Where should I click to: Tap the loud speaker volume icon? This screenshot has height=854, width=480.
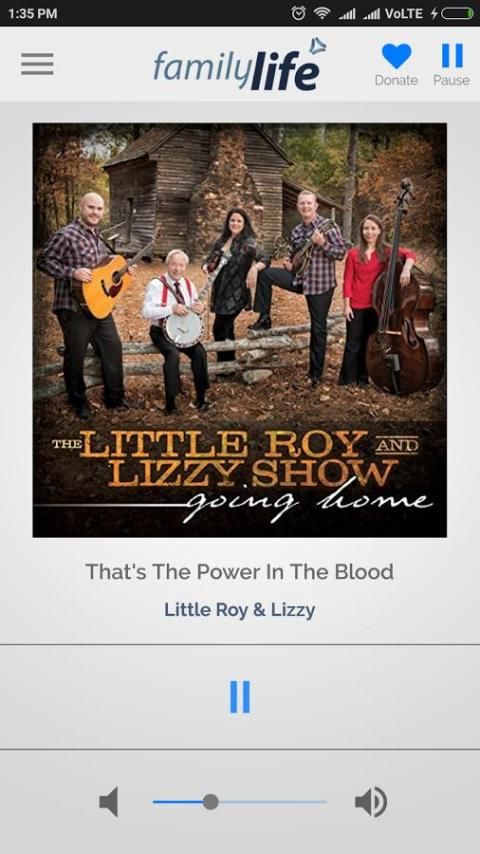point(370,802)
